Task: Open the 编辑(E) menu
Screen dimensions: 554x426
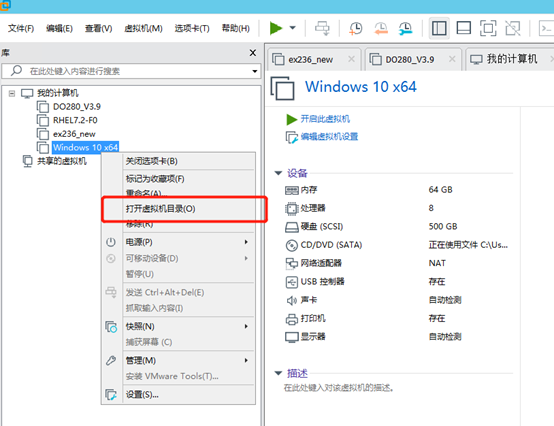Action: pos(59,28)
